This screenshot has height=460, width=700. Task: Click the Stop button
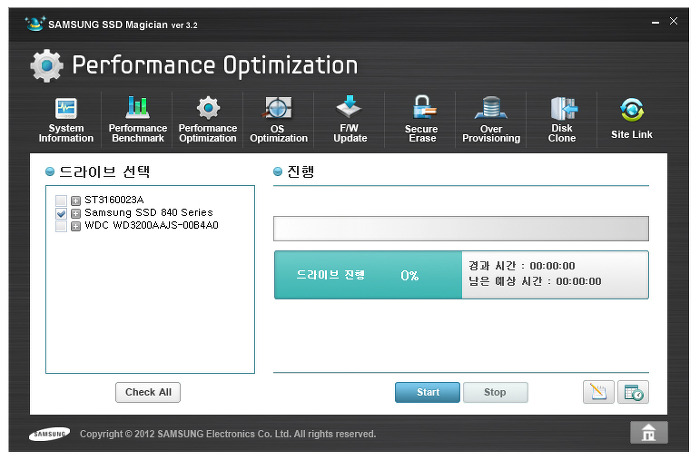pyautogui.click(x=495, y=392)
